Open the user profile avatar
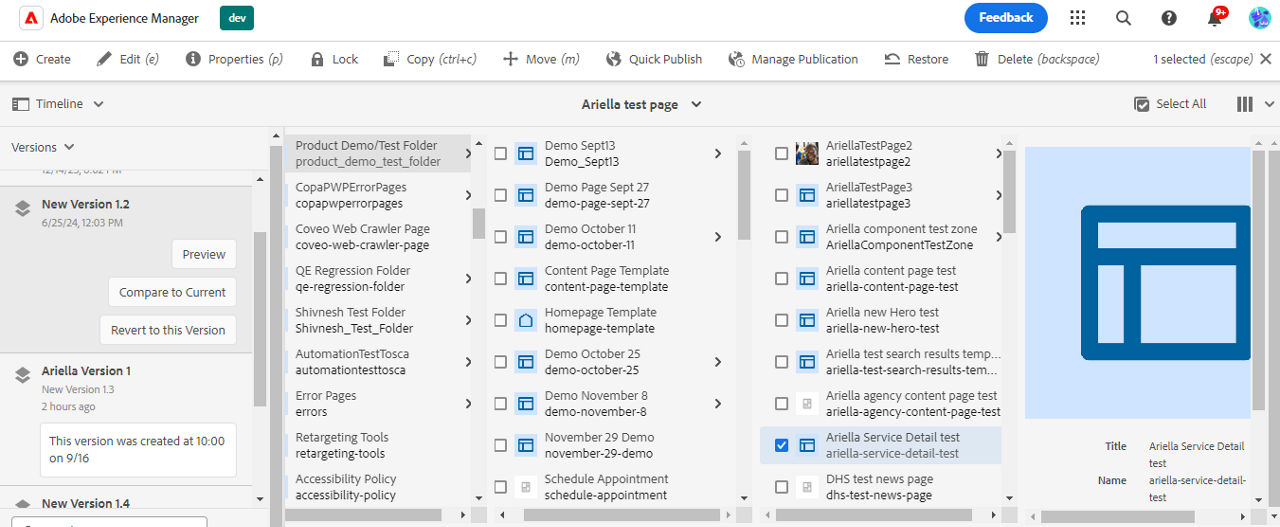 pos(1260,18)
